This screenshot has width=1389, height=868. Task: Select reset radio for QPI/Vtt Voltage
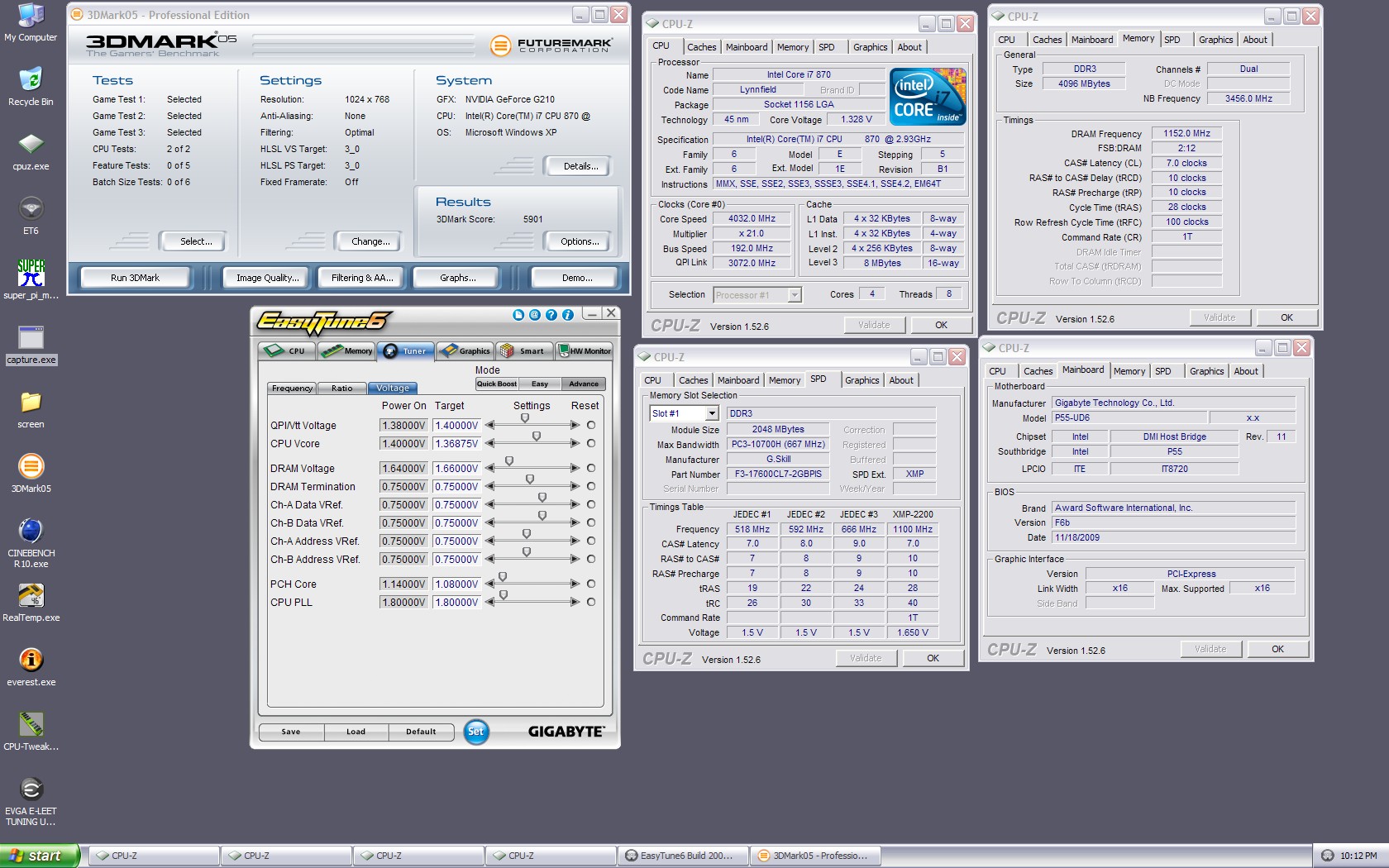pos(591,425)
